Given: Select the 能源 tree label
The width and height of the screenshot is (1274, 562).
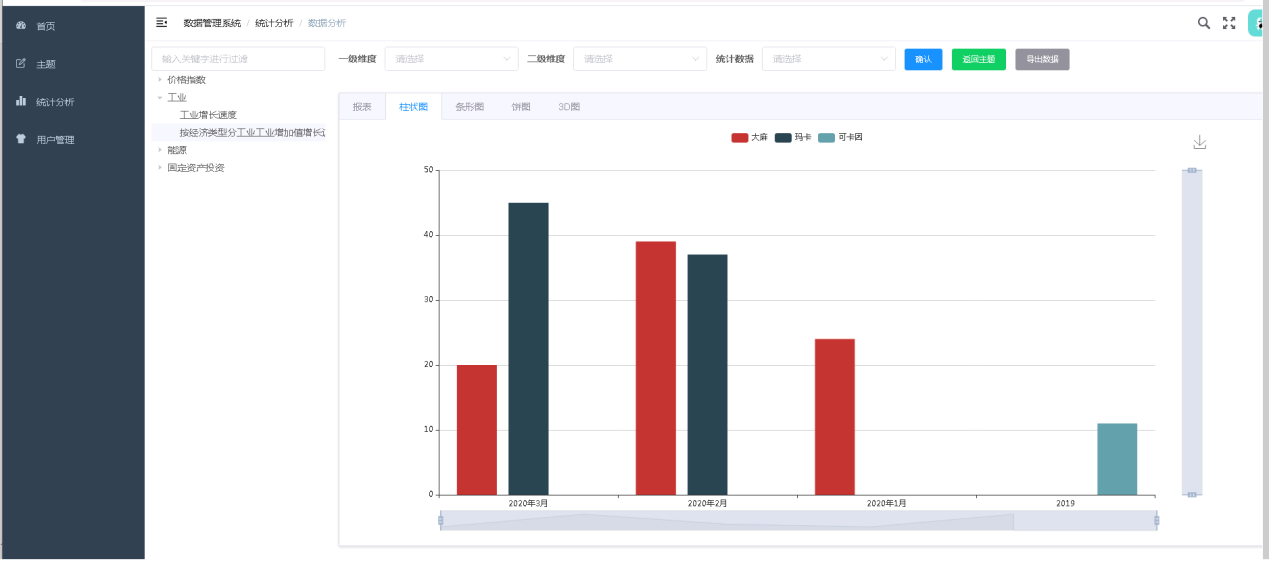Looking at the screenshot, I should (177, 150).
